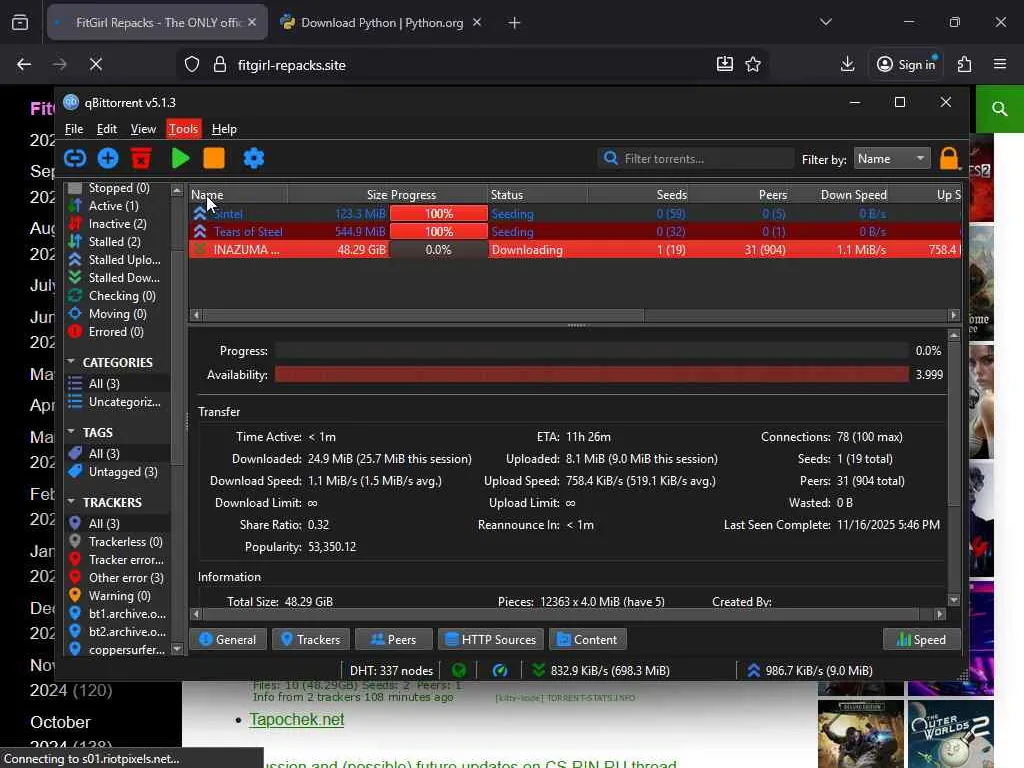1024x768 pixels.
Task: Click the Add Torrent File plus icon
Action: [108, 158]
